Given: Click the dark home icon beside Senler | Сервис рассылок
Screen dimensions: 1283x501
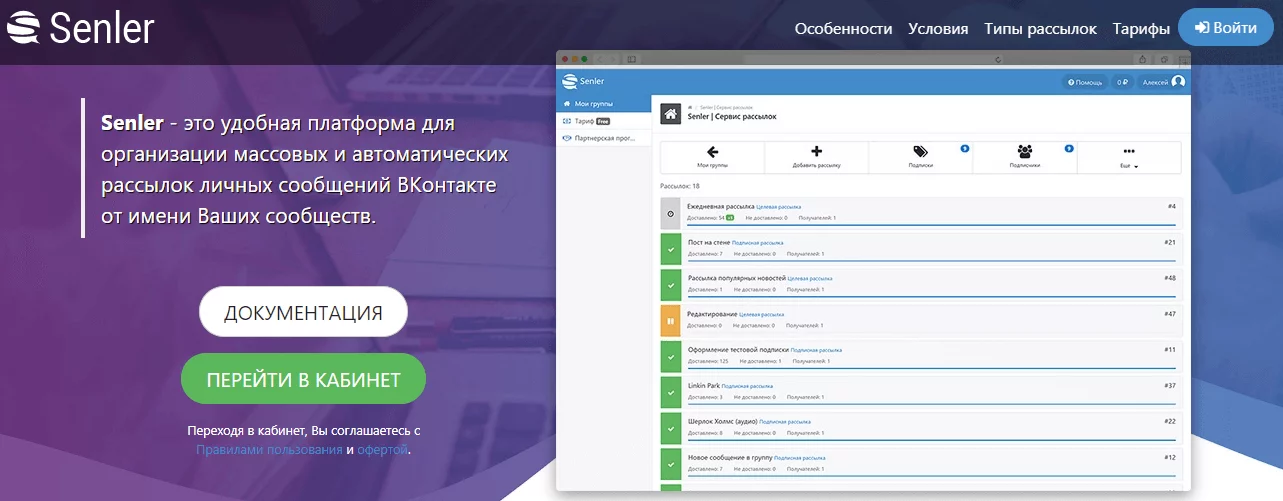Looking at the screenshot, I should pos(671,112).
